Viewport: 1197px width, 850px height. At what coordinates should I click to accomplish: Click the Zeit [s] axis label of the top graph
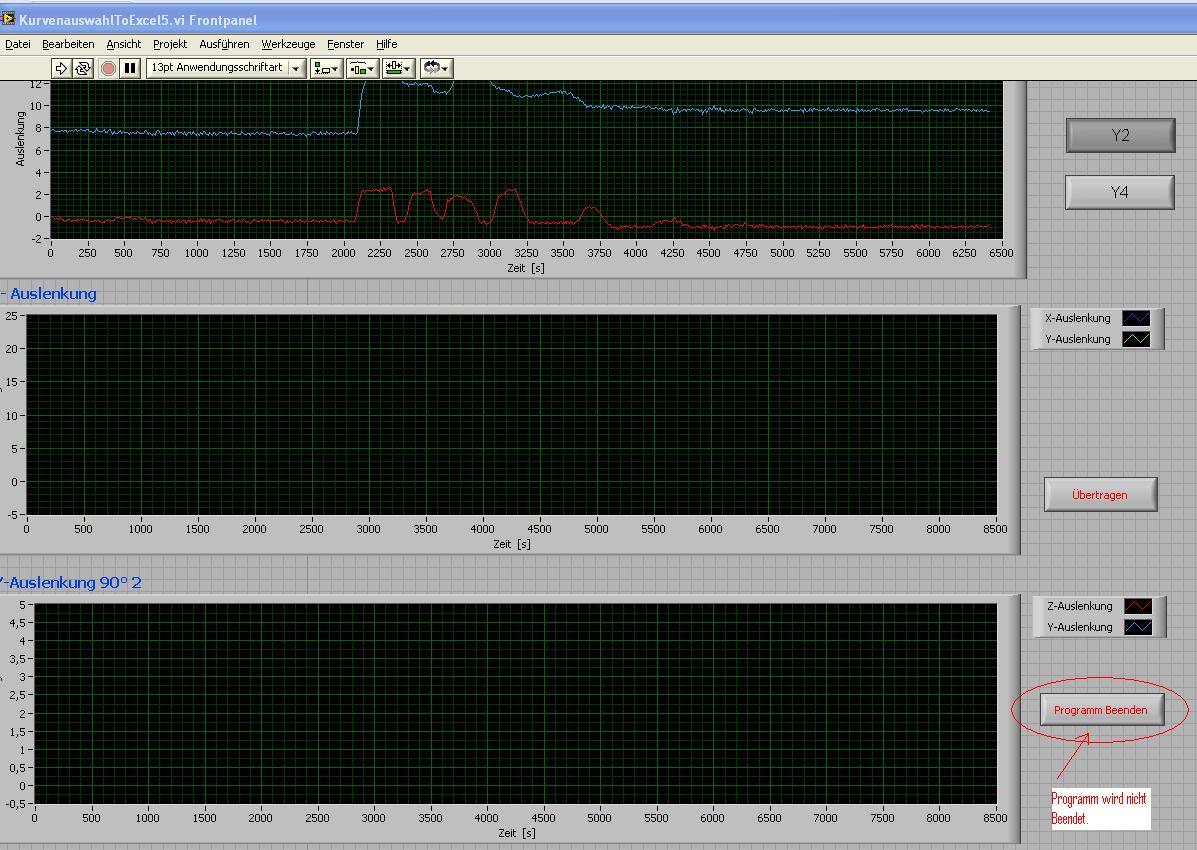[x=526, y=268]
